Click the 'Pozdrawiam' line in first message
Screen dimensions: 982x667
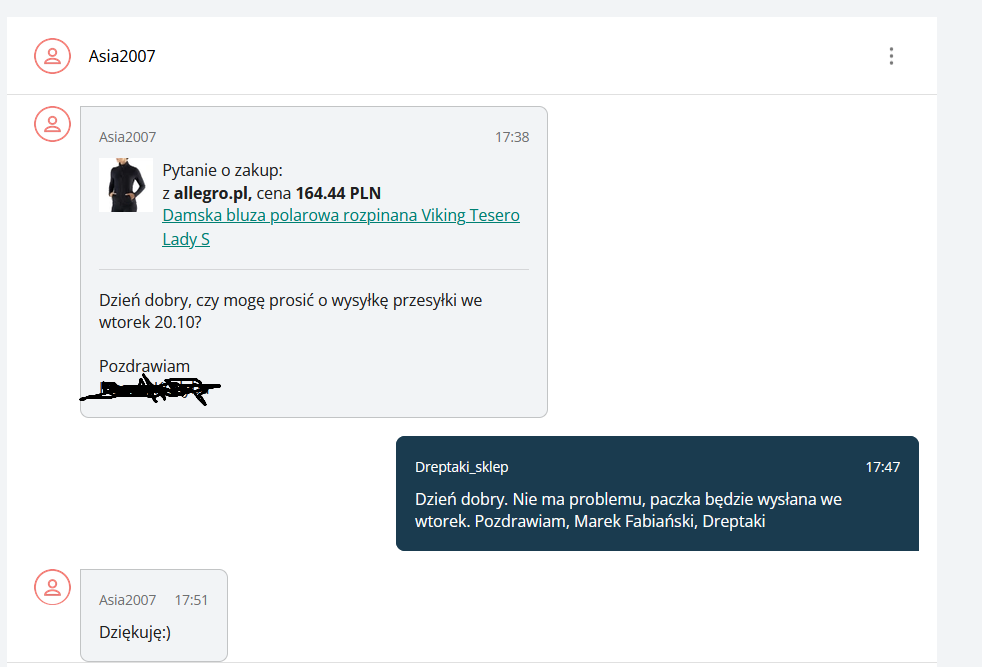pos(144,366)
